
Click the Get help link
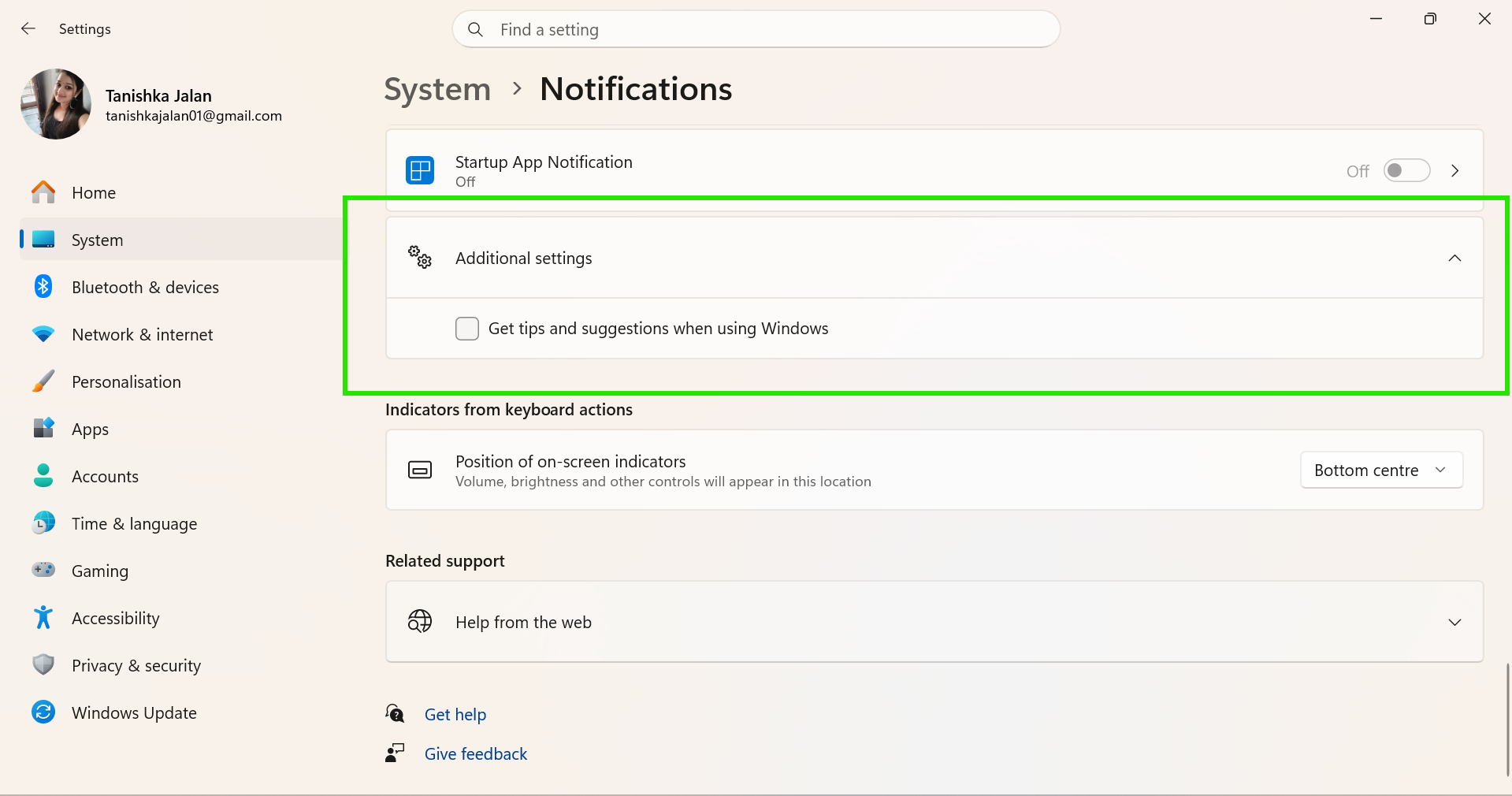coord(455,714)
